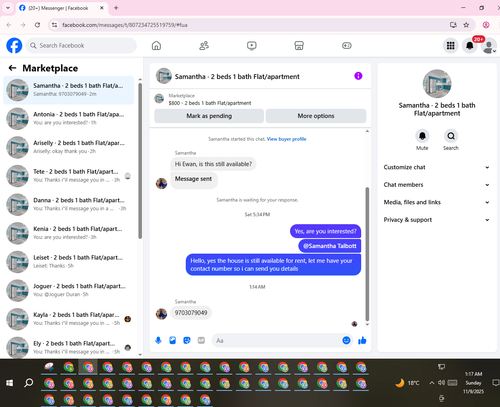Open the Watch video icon
This screenshot has width=500, height=407.
(252, 46)
